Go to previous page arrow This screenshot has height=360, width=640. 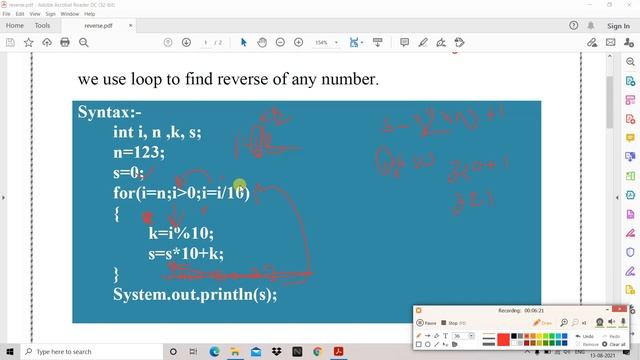[x=168, y=42]
